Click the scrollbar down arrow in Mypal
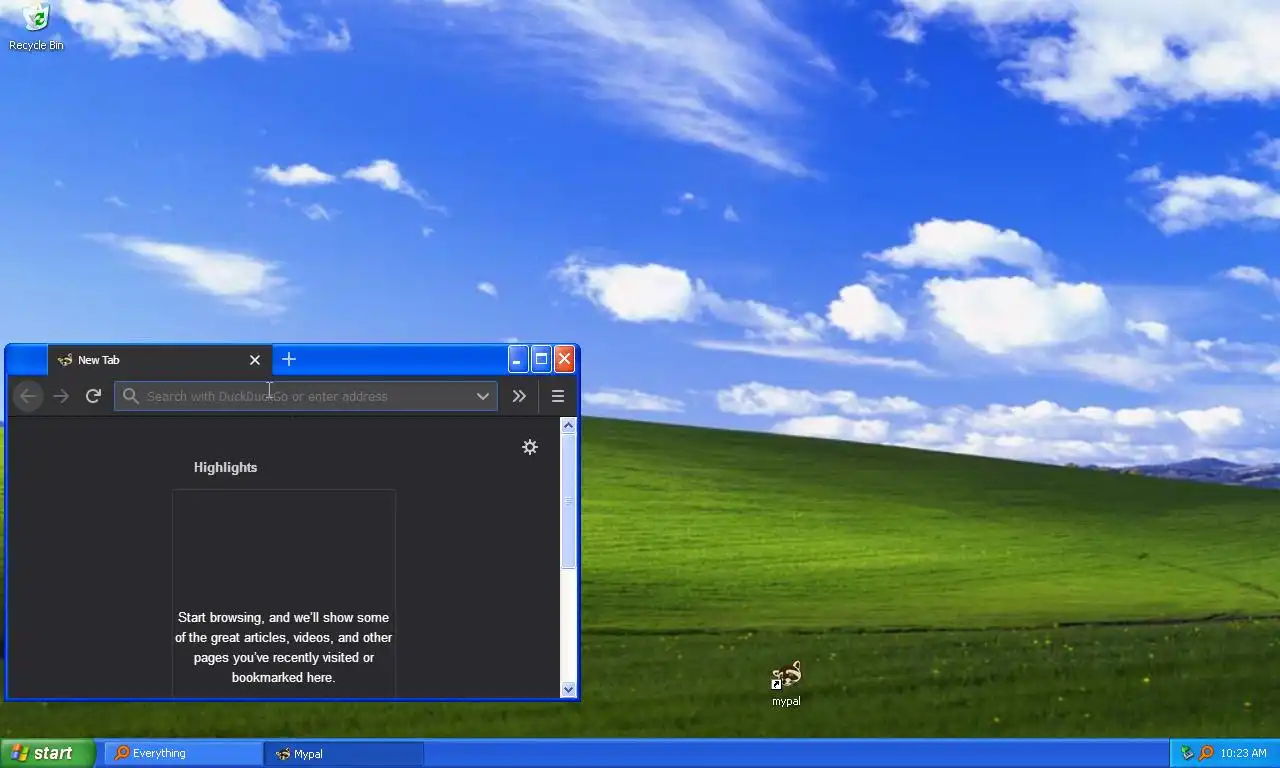Viewport: 1280px width, 768px height. click(x=569, y=689)
